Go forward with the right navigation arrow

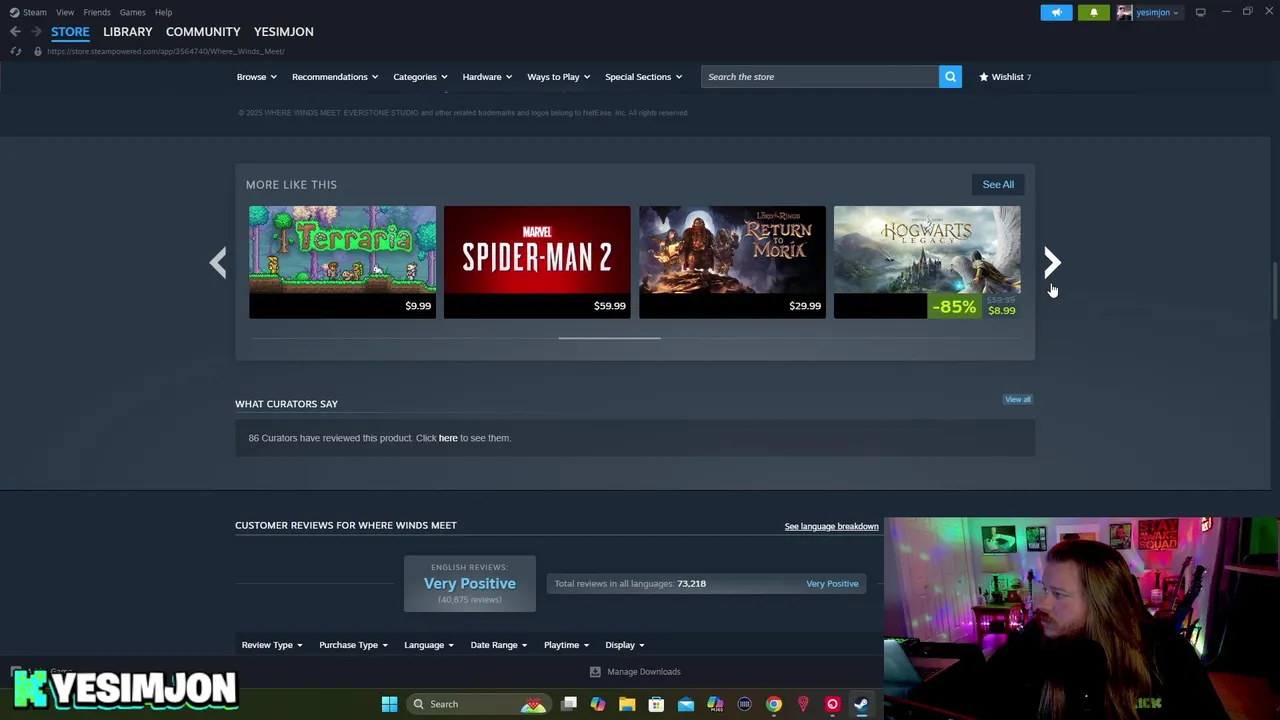[x=36, y=32]
